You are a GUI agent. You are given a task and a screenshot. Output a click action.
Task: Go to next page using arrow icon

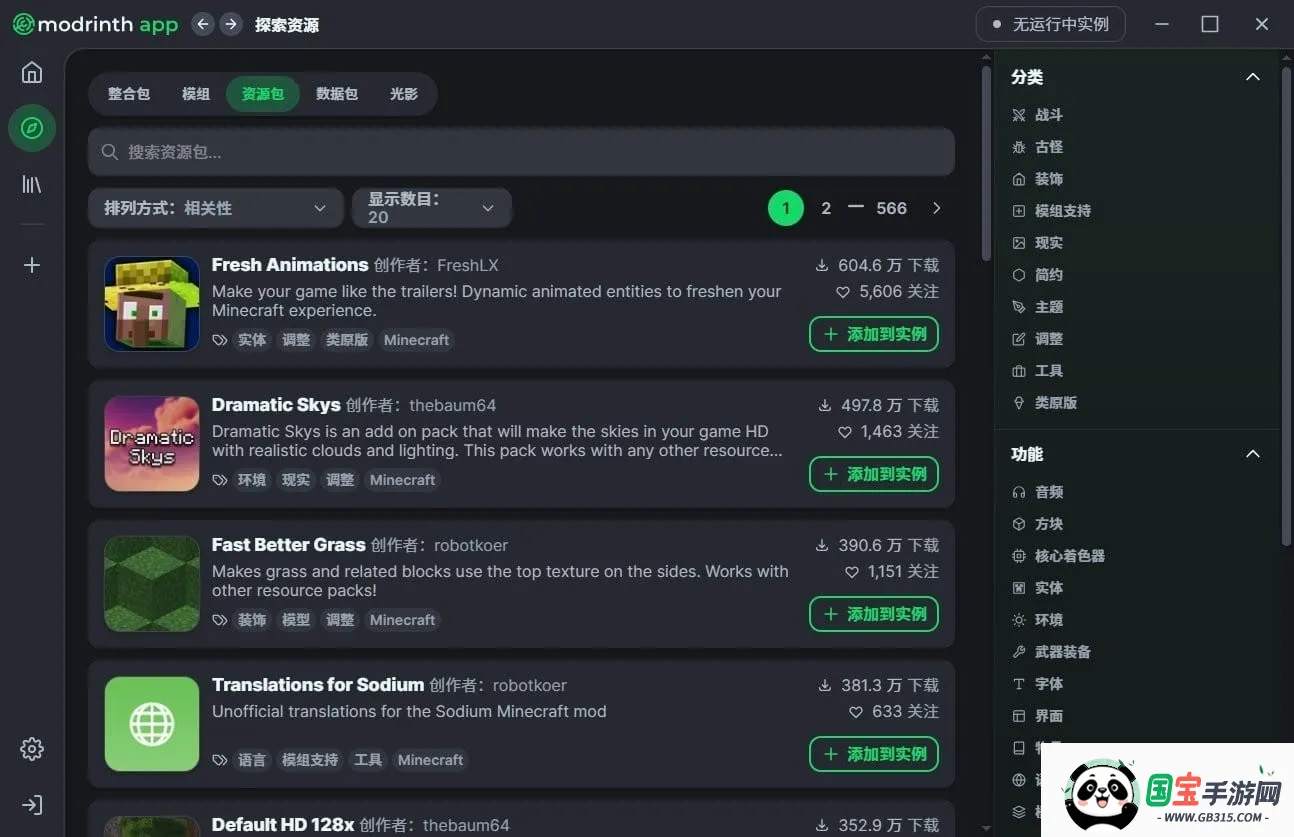(x=937, y=208)
